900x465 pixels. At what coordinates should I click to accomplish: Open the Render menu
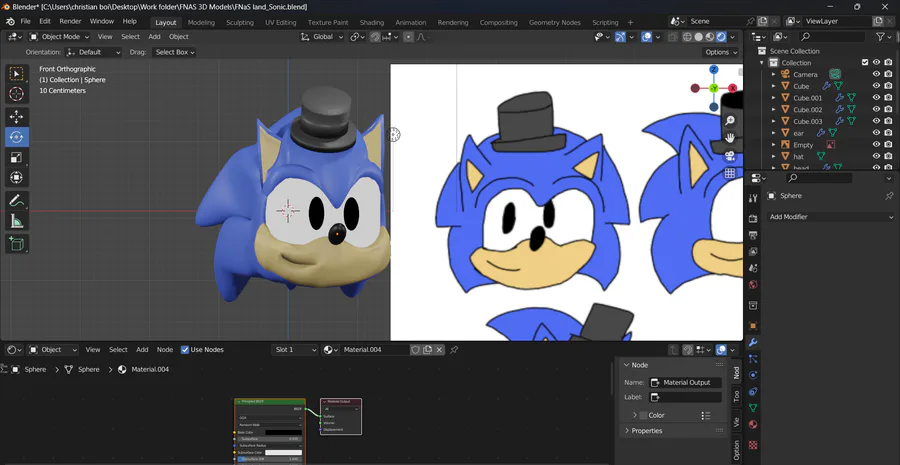pyautogui.click(x=71, y=21)
